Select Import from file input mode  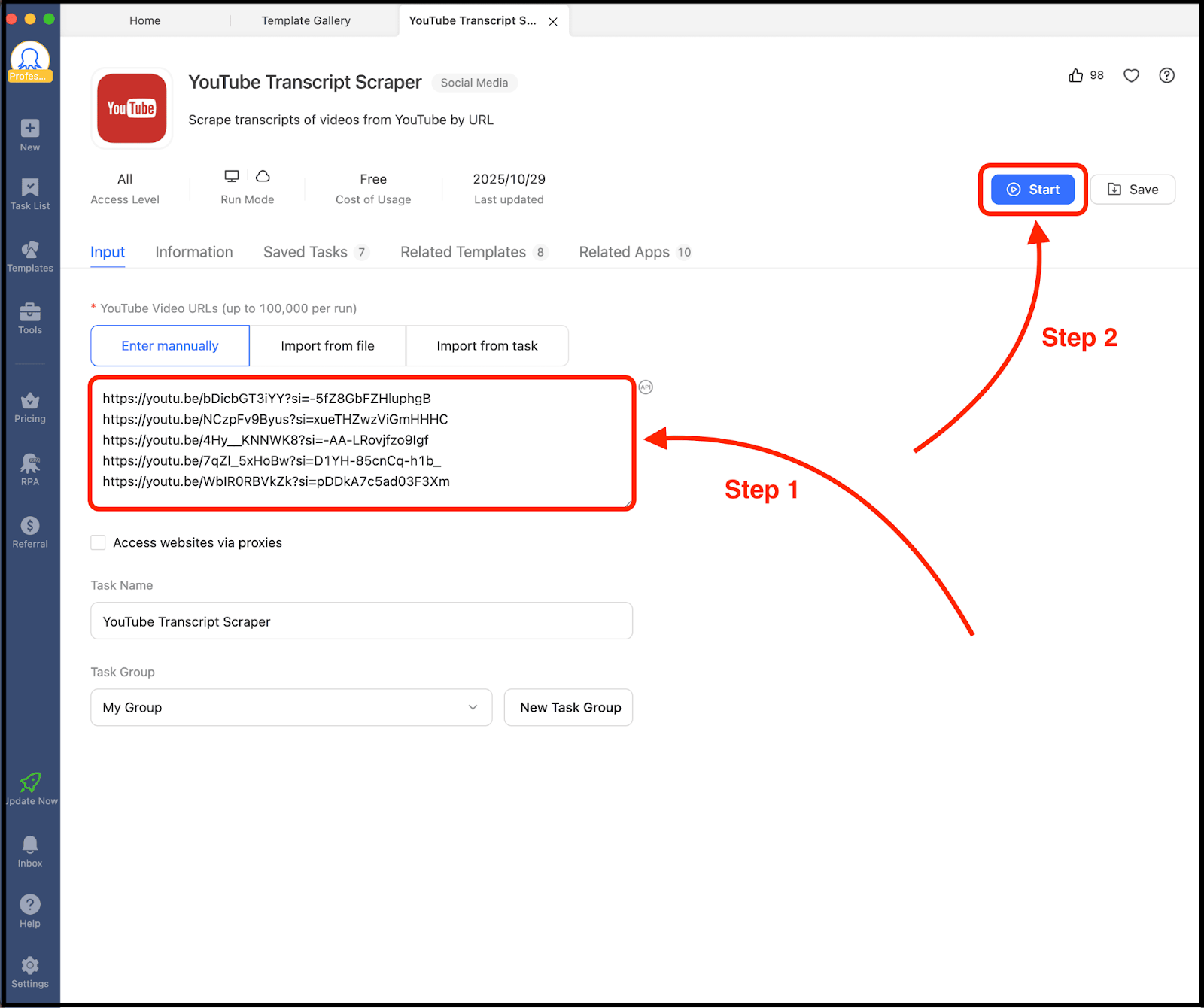327,345
